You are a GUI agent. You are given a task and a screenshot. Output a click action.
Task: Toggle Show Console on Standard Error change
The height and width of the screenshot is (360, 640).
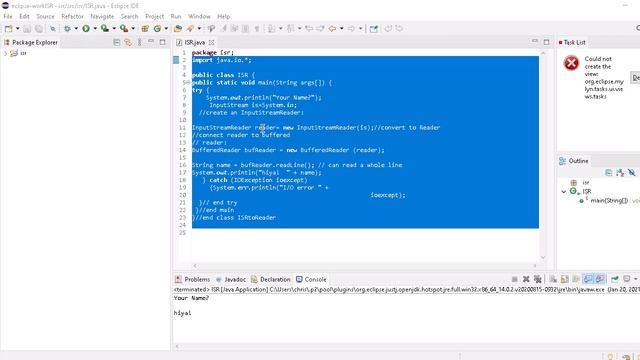[x=600, y=279]
